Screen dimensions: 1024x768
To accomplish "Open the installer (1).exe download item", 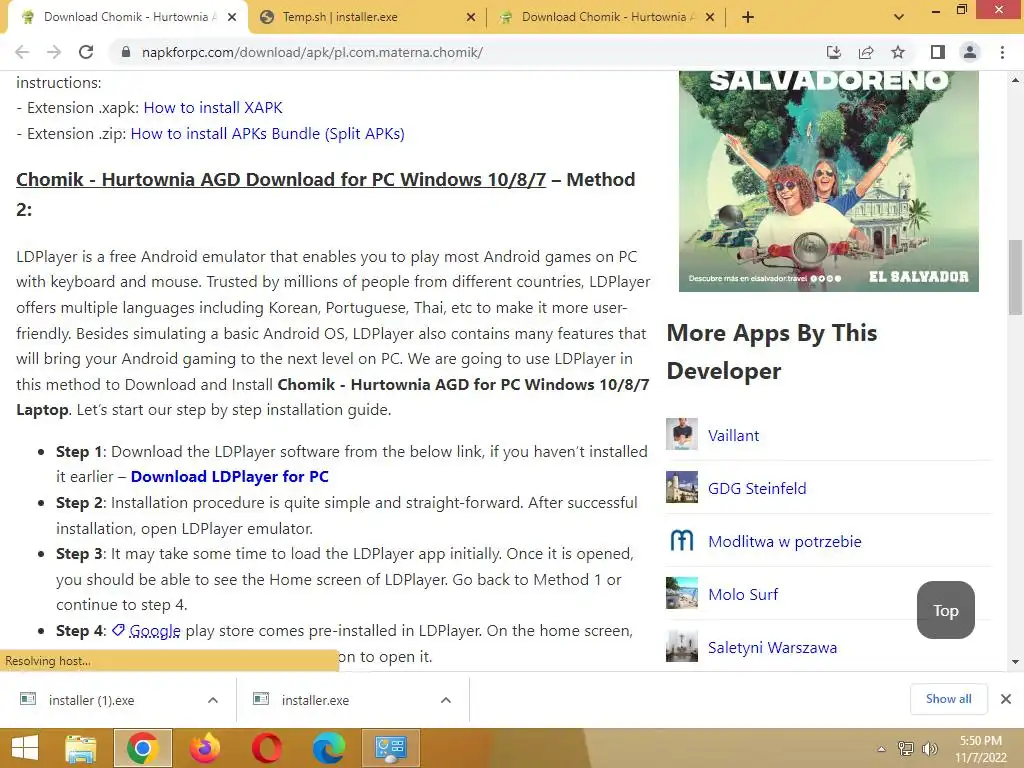I will click(91, 700).
